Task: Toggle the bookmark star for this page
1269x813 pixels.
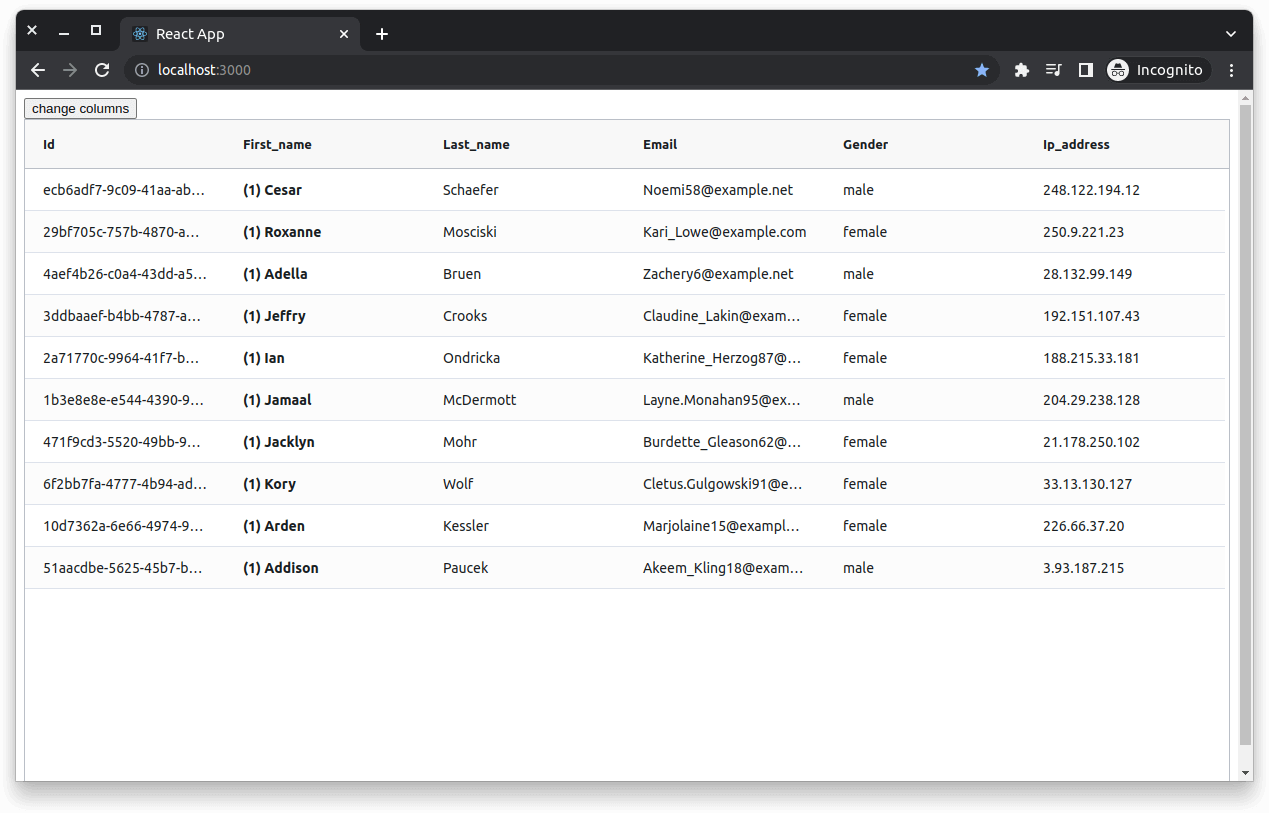Action: (x=982, y=70)
